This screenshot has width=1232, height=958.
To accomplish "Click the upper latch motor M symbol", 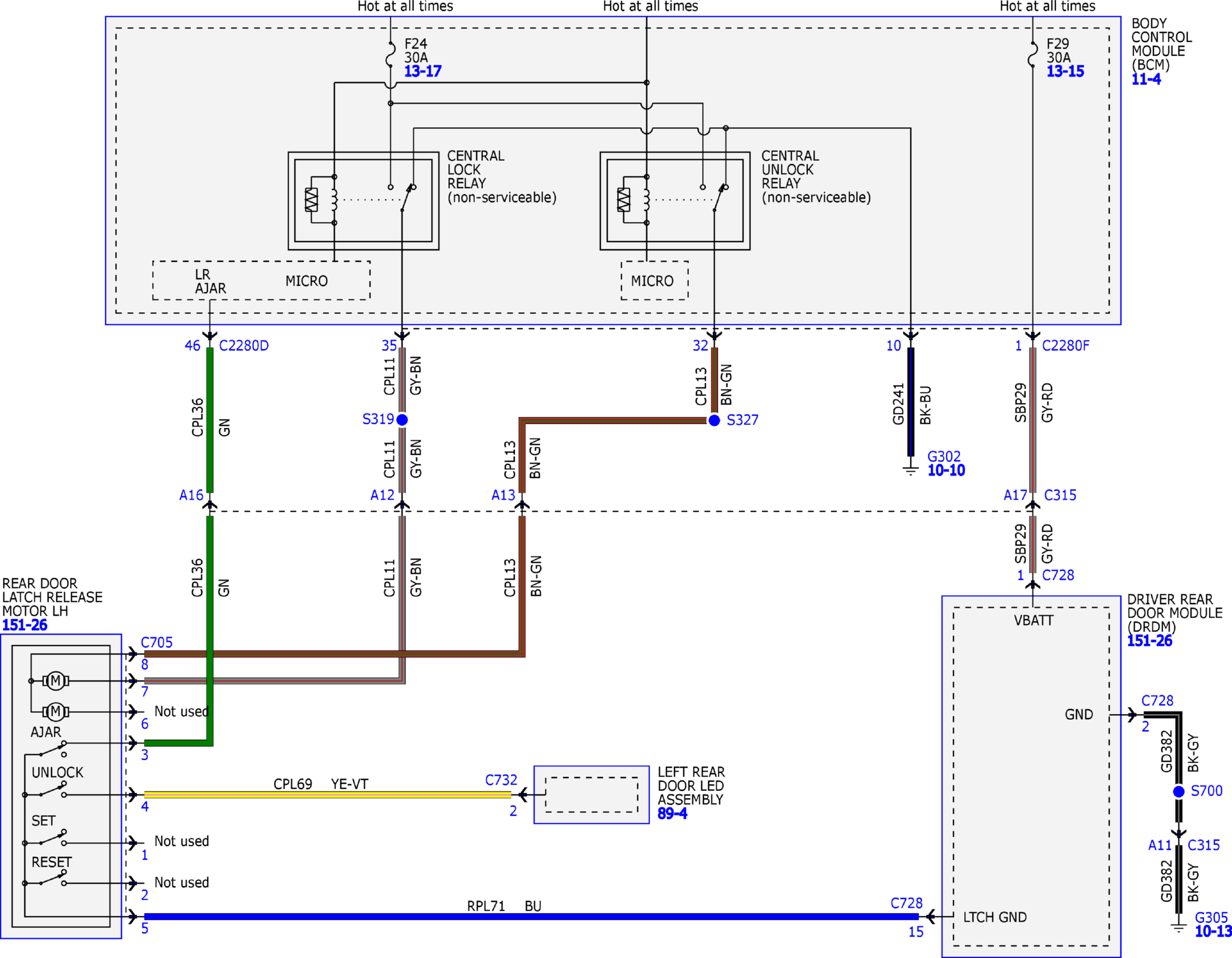I will pos(56,681).
